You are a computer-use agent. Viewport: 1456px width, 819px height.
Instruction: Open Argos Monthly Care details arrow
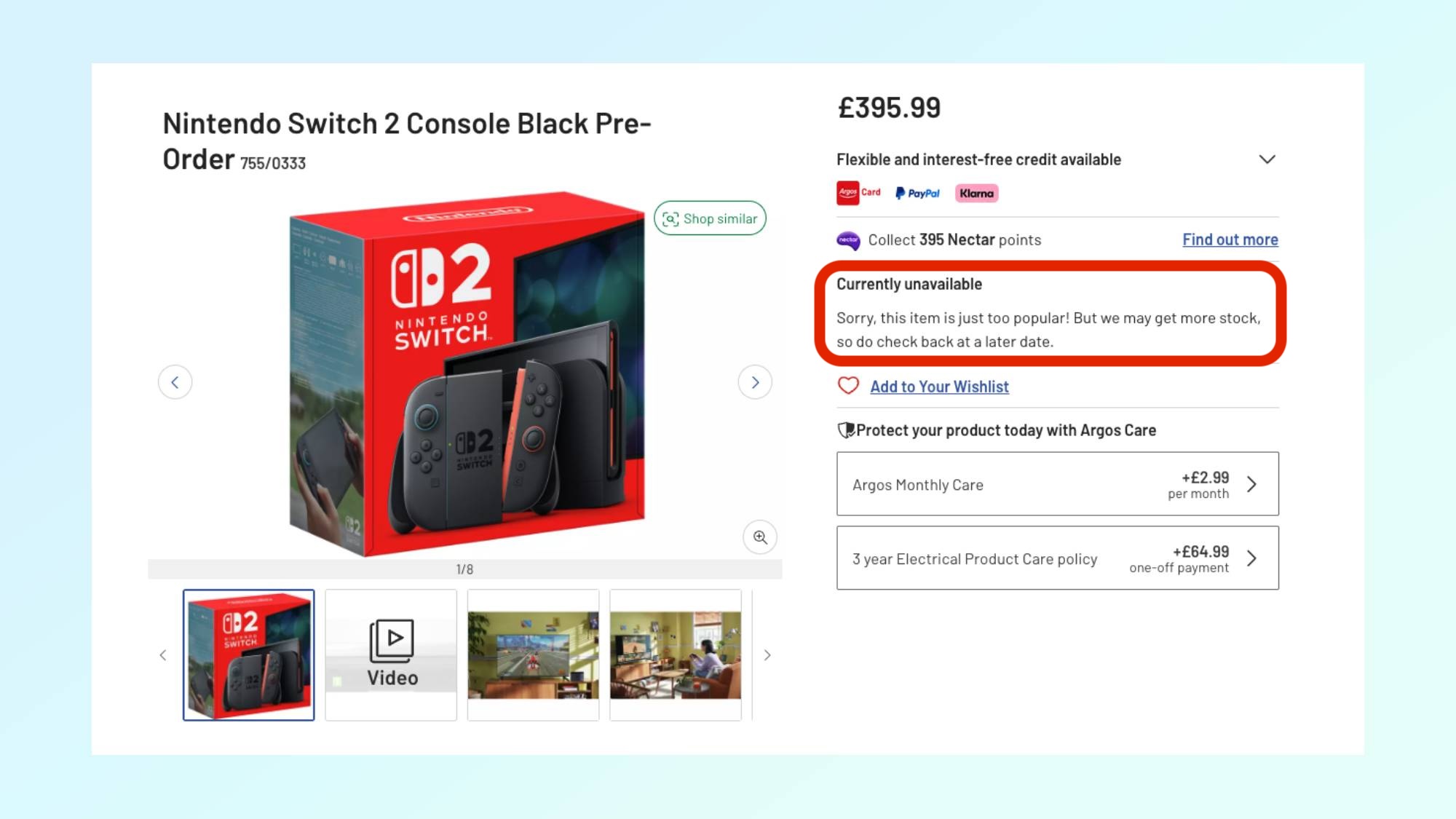pyautogui.click(x=1251, y=483)
